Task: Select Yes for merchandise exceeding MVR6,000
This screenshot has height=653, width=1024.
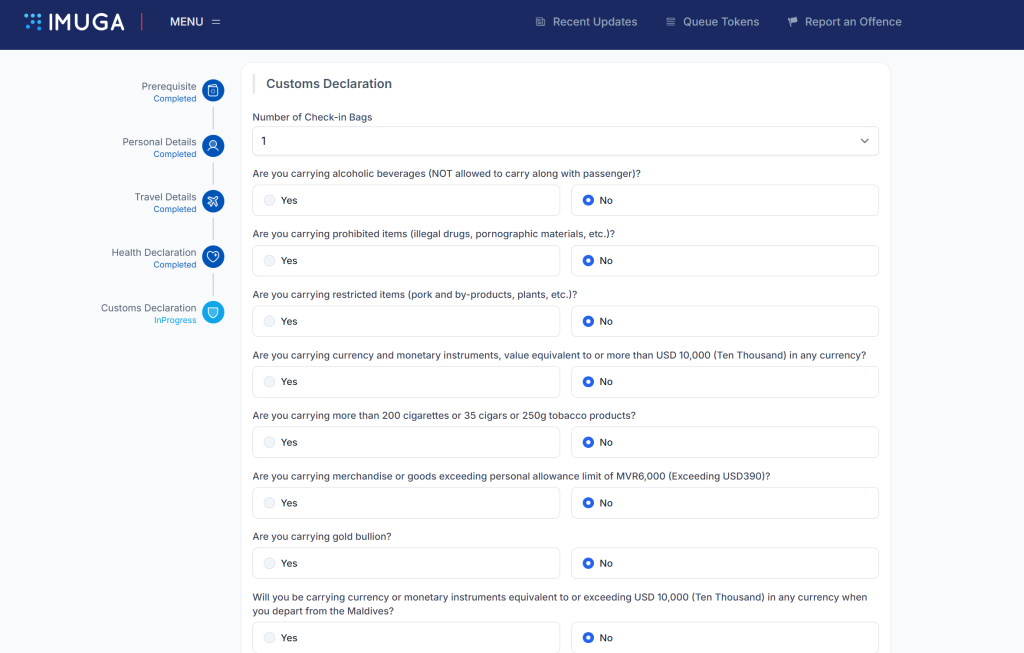Action: (406, 503)
